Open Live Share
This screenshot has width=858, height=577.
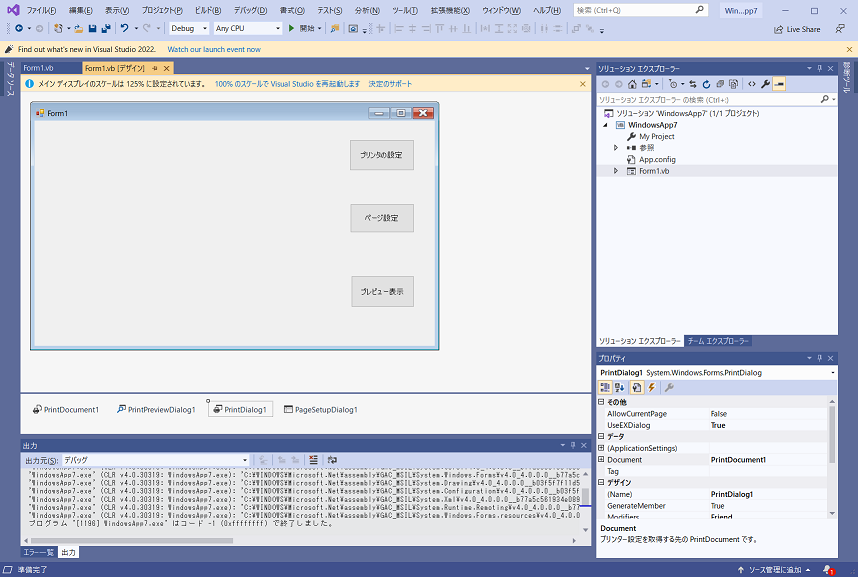click(797, 30)
